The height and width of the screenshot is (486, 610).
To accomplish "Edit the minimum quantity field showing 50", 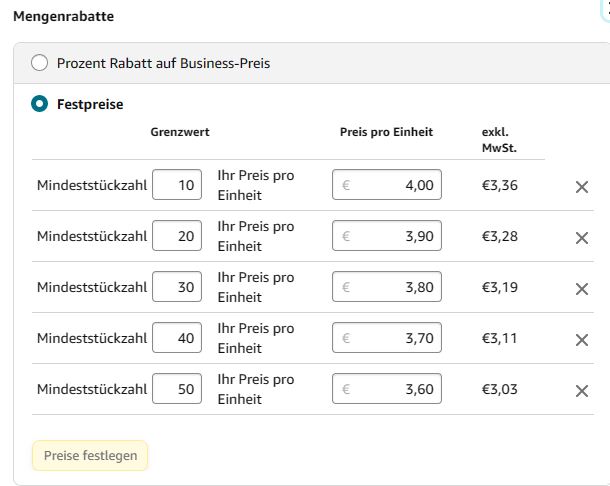I will click(177, 388).
